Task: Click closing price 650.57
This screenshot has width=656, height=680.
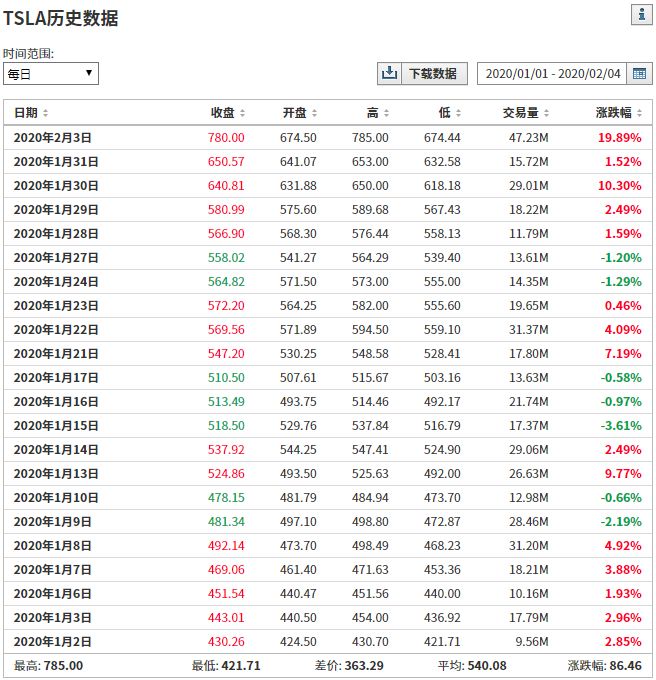Action: point(226,162)
